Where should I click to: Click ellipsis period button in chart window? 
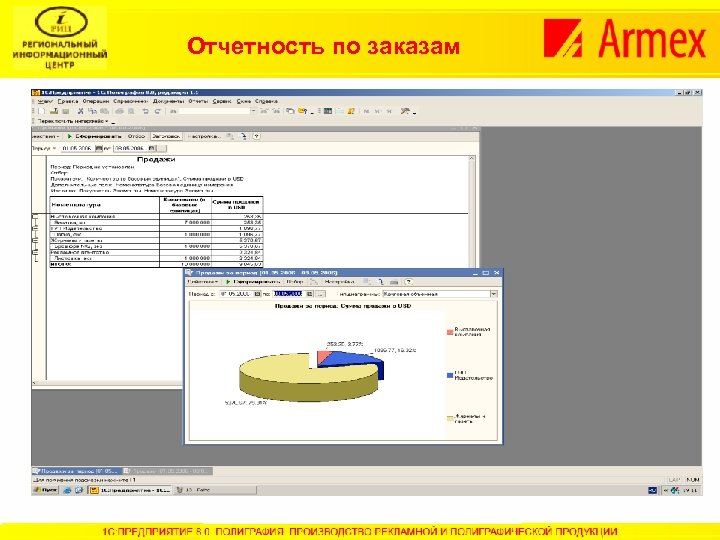point(321,293)
